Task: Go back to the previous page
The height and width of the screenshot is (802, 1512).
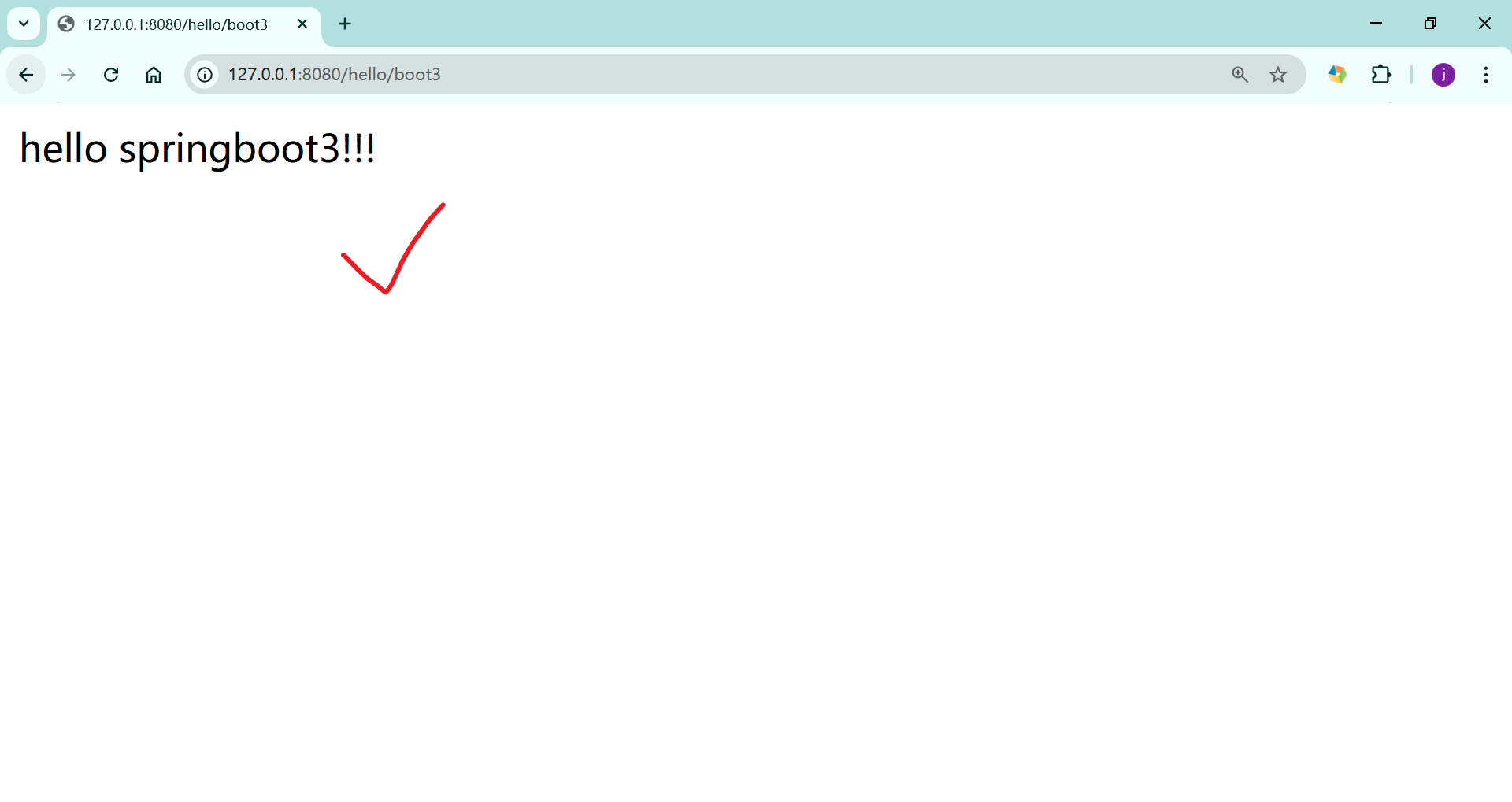Action: pyautogui.click(x=26, y=75)
